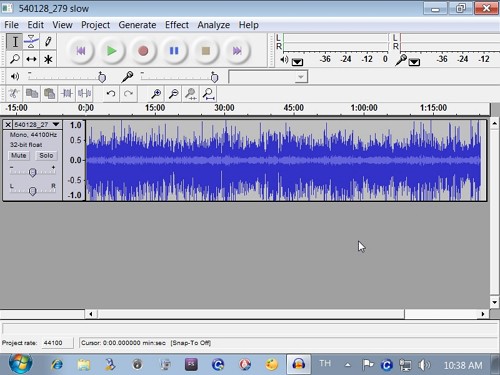Click the Project rate field 44100

(x=57, y=343)
